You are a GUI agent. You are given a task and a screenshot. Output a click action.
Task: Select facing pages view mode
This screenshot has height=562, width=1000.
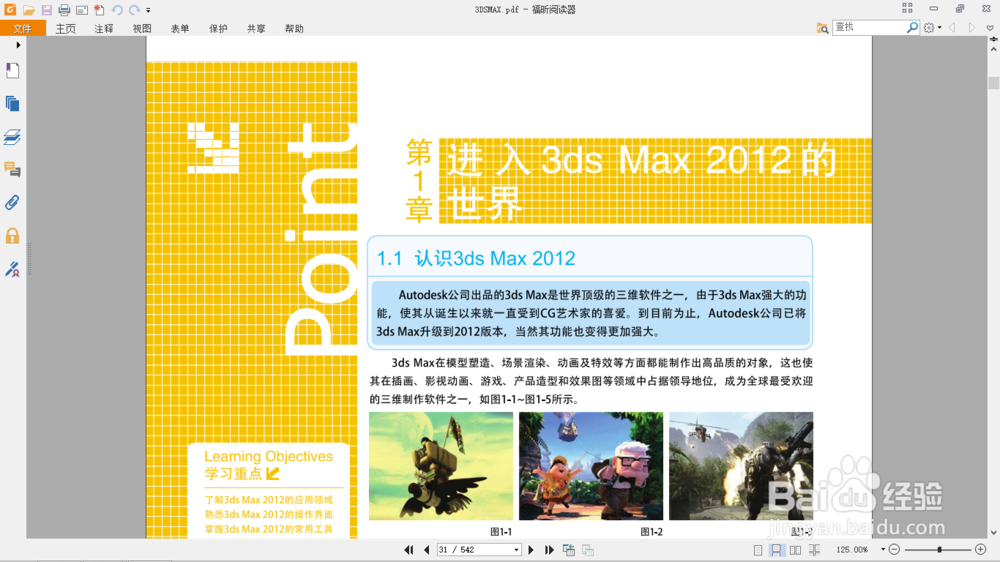pos(795,550)
